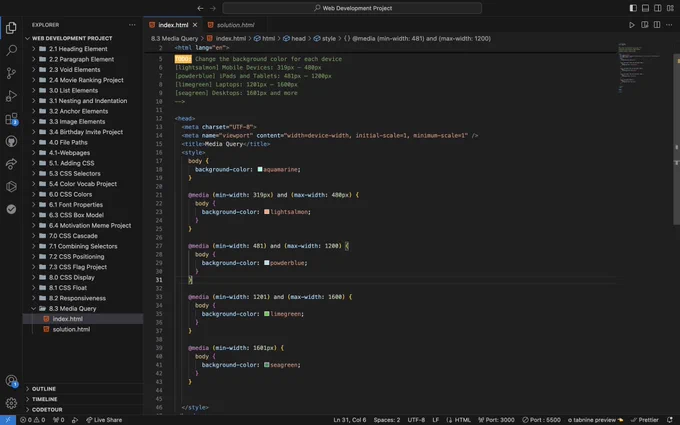Click the Web Development Project search box
Screen dimensions: 680x425
click(x=352, y=8)
